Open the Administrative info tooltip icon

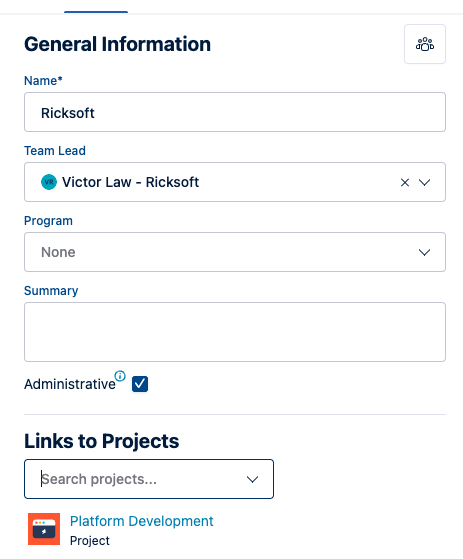(x=120, y=376)
